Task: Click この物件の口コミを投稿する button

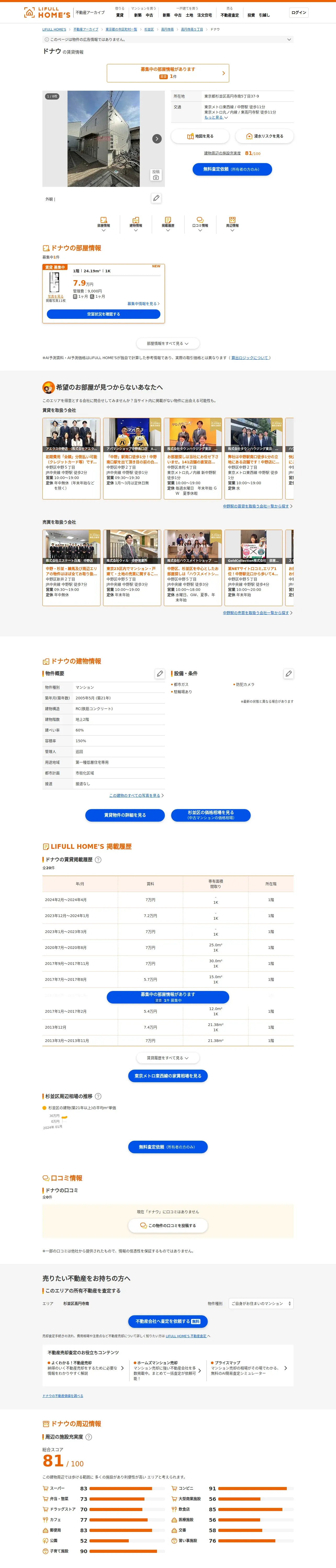Action: [x=168, y=1225]
